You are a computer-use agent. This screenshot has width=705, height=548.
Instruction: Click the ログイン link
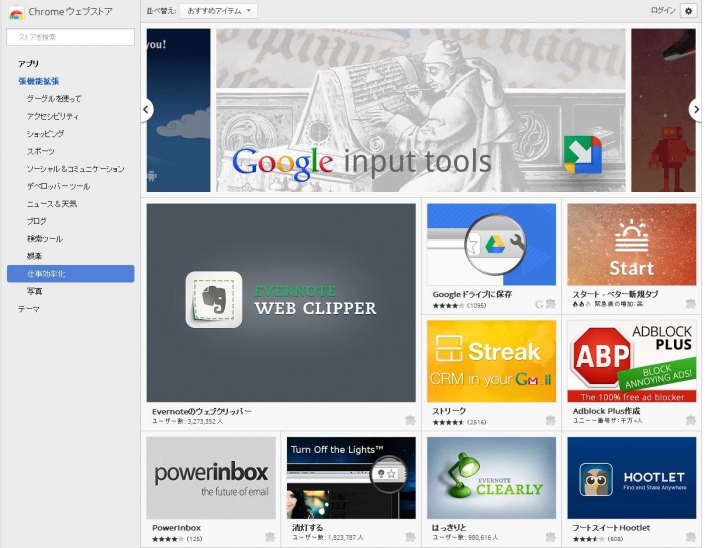coord(663,10)
